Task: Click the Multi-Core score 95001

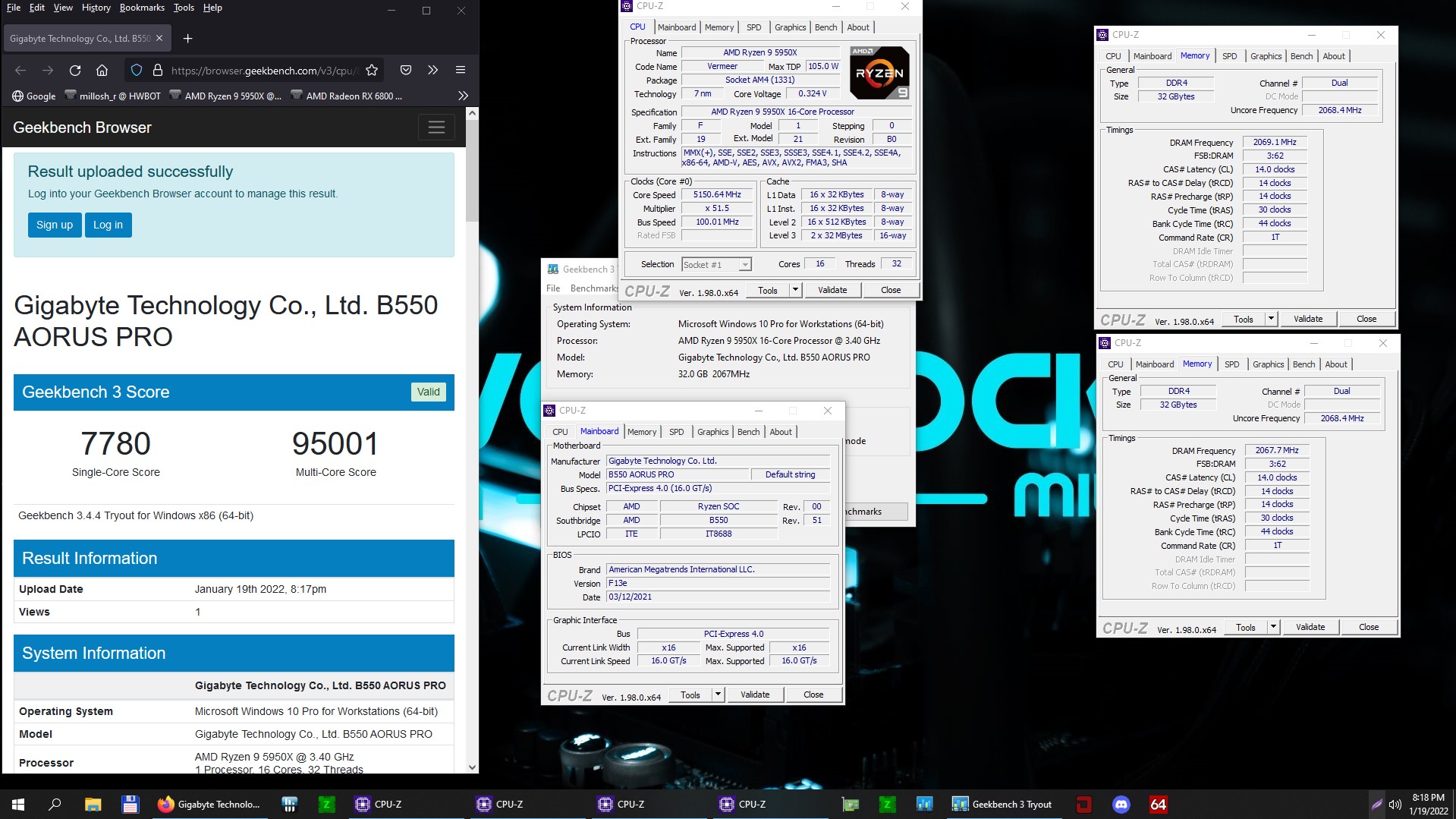Action: [335, 443]
